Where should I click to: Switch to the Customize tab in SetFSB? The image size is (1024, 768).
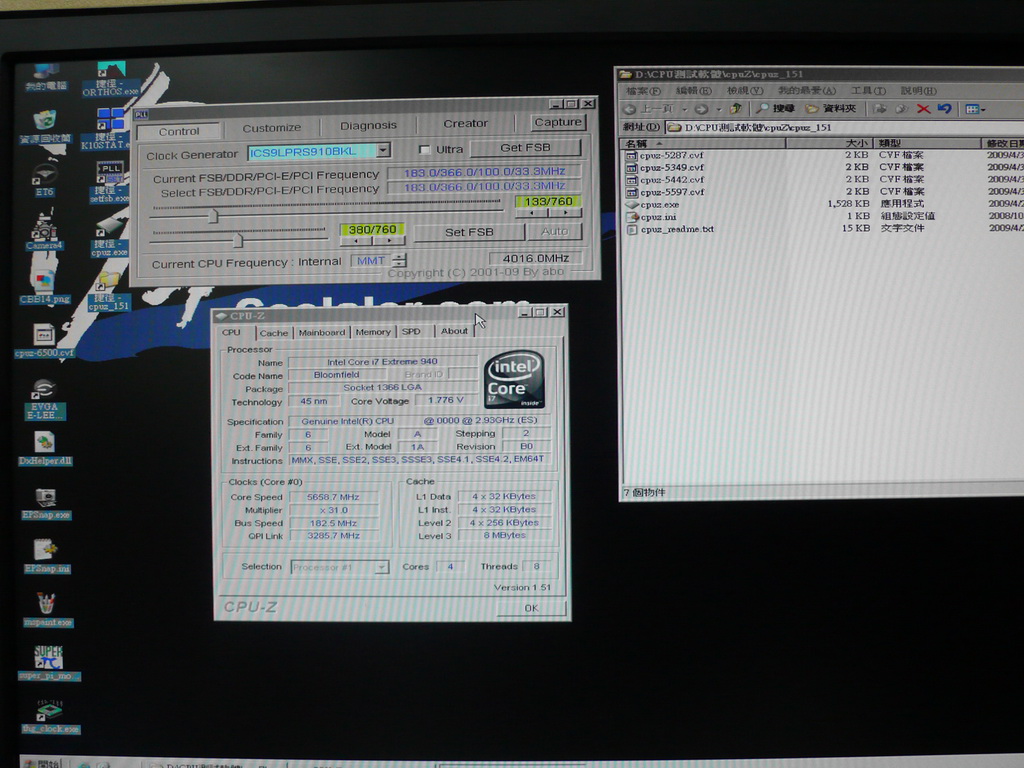[x=272, y=128]
